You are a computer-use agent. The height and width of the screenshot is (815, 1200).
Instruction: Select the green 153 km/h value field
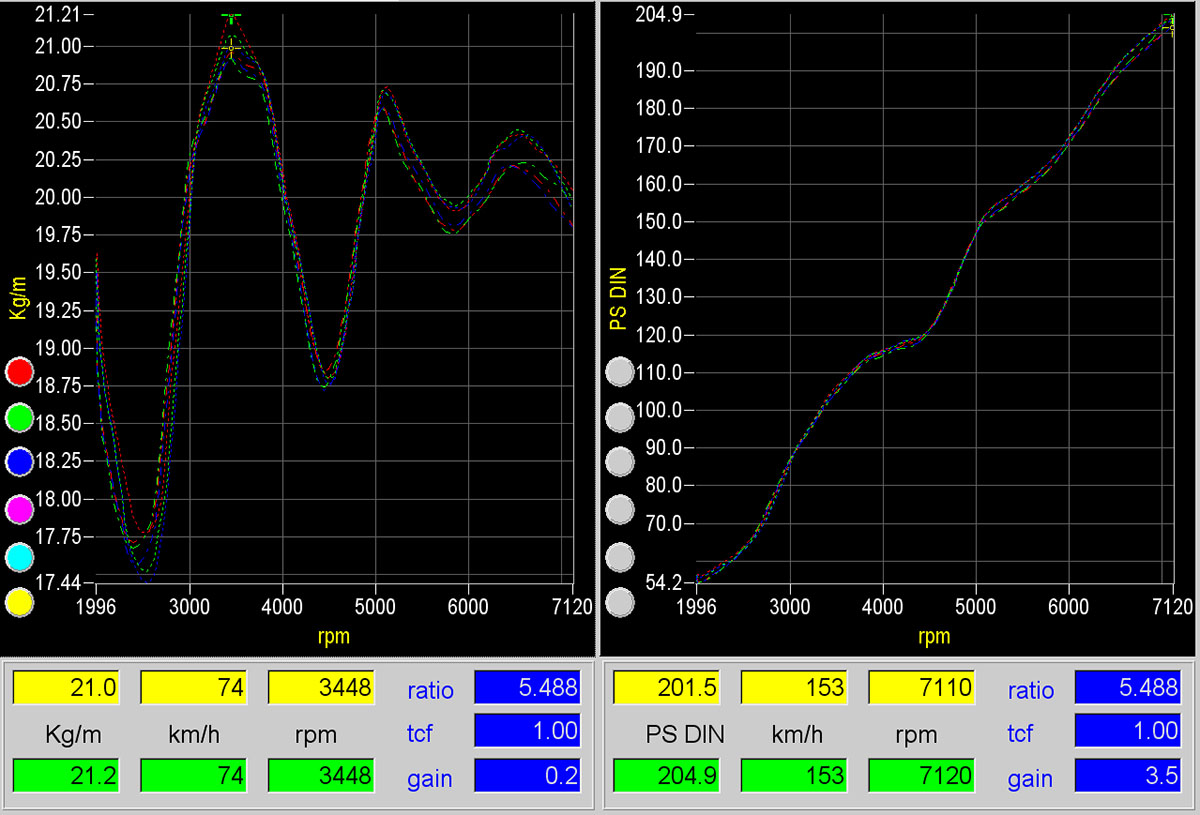click(x=793, y=776)
